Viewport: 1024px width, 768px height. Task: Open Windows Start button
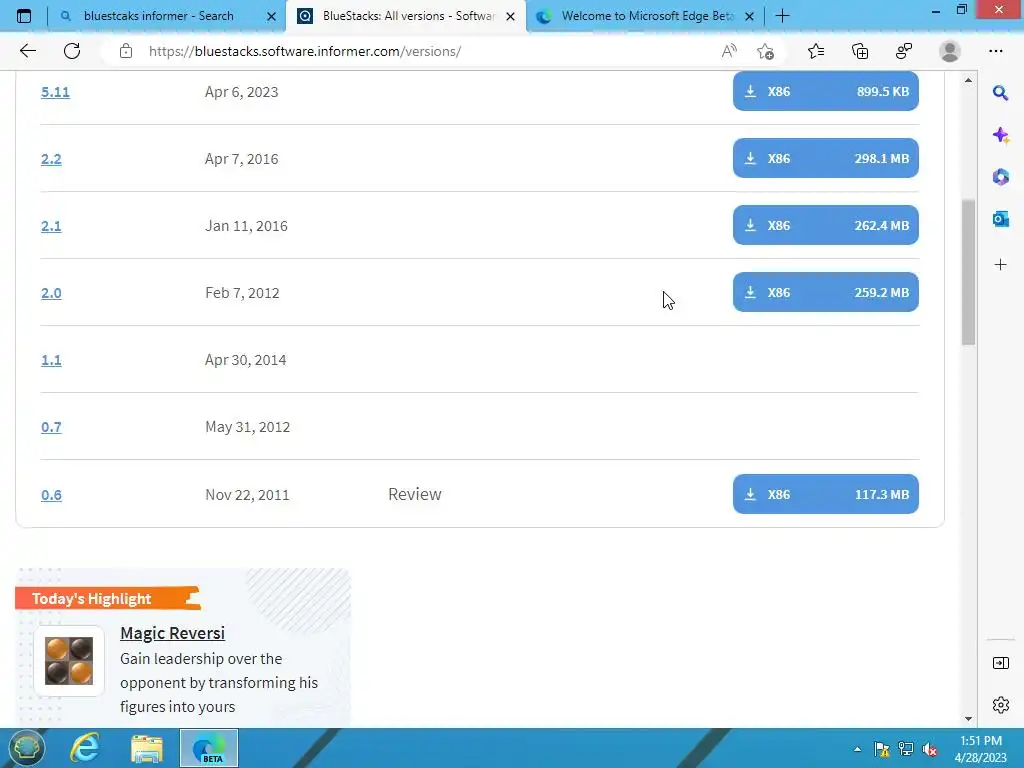(26, 748)
